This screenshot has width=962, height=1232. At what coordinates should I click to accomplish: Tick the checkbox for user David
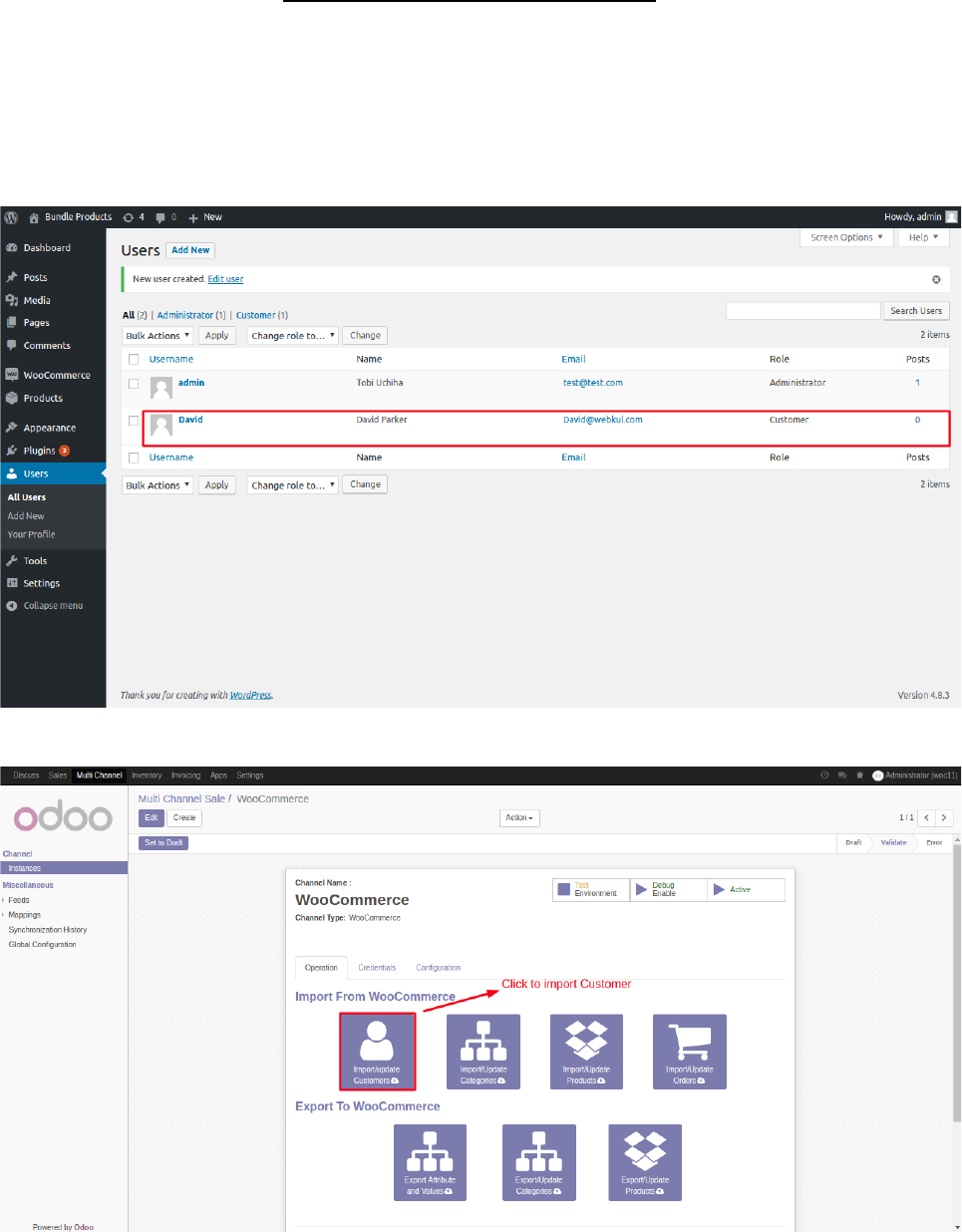(134, 420)
